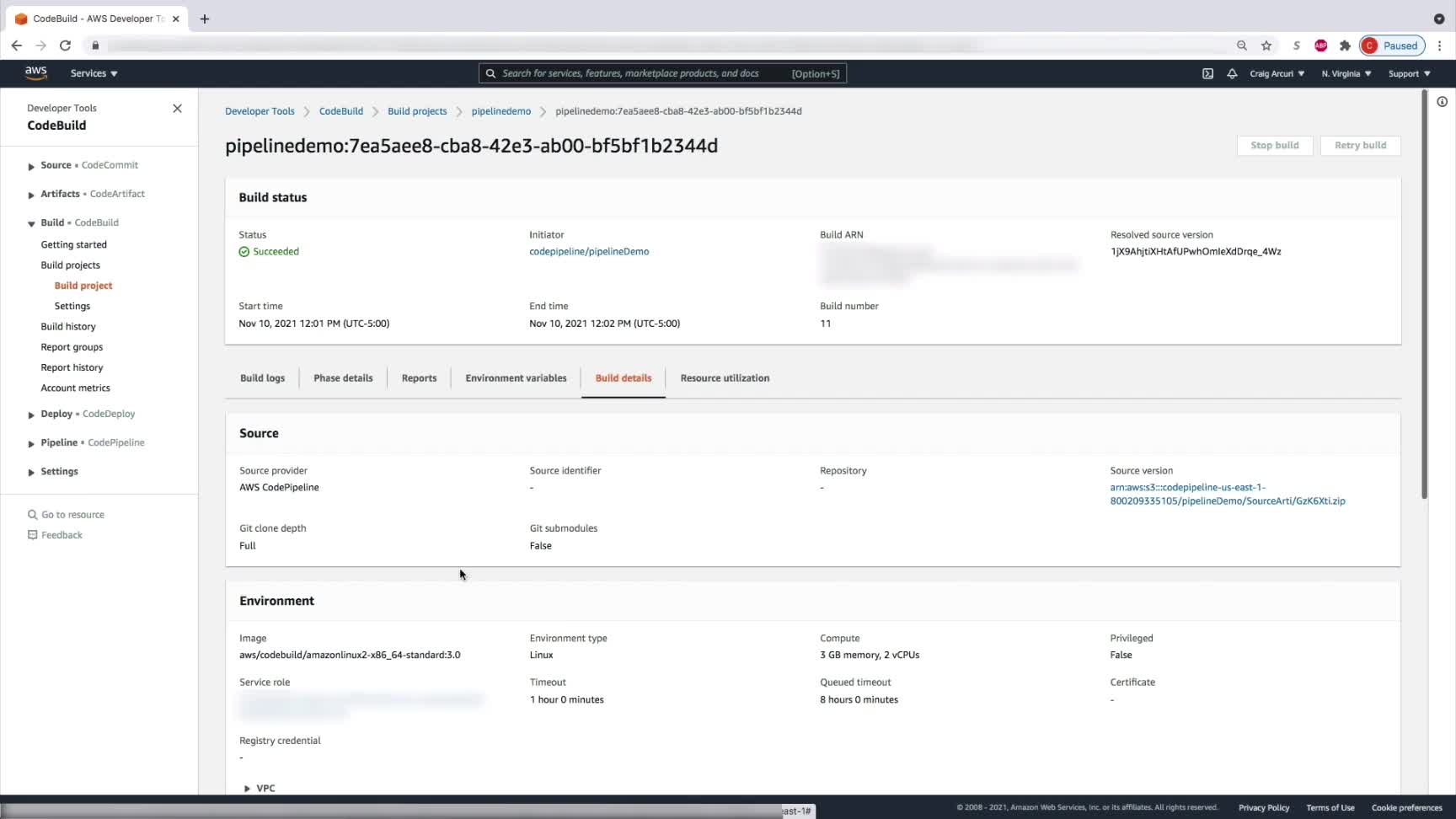This screenshot has width=1456, height=819.
Task: Open Report history in sidebar
Action: [x=72, y=367]
